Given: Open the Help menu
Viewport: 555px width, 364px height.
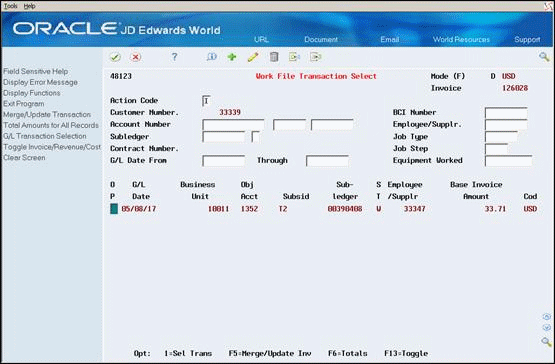Looking at the screenshot, I should pyautogui.click(x=29, y=6).
